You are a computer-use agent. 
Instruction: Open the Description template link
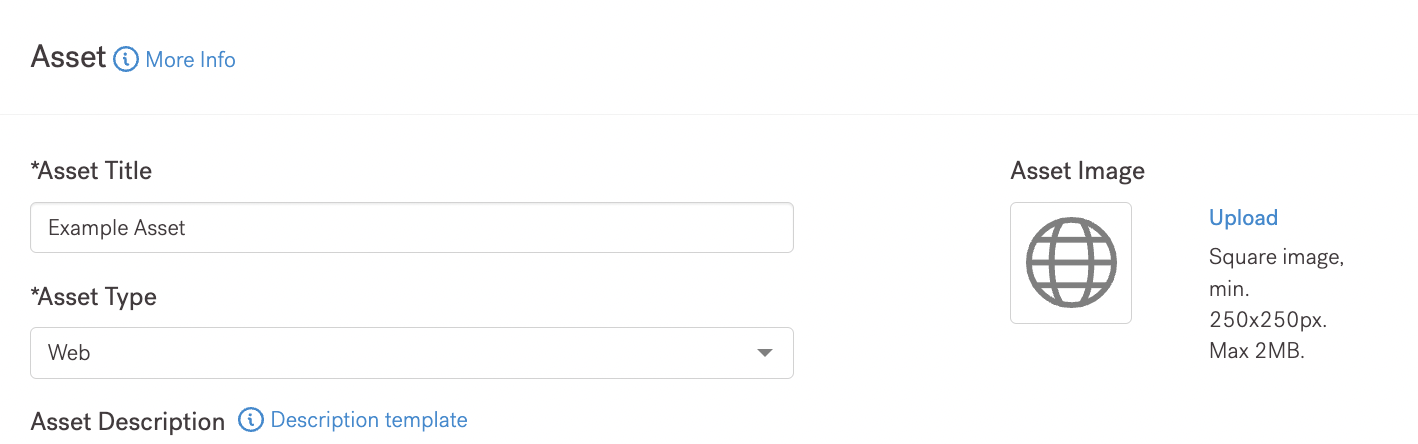[369, 420]
